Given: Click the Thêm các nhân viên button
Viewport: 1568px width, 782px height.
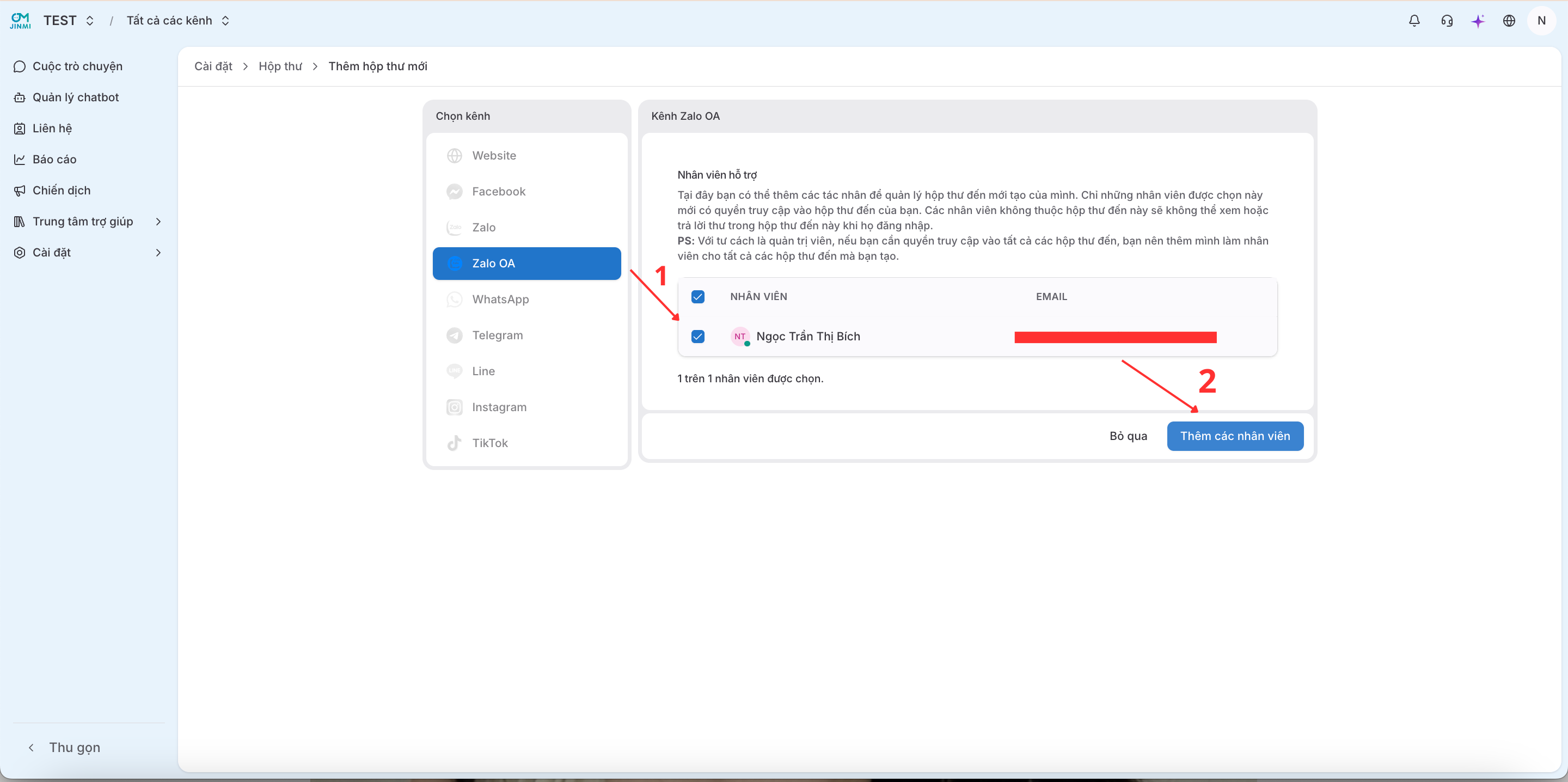Looking at the screenshot, I should tap(1234, 436).
